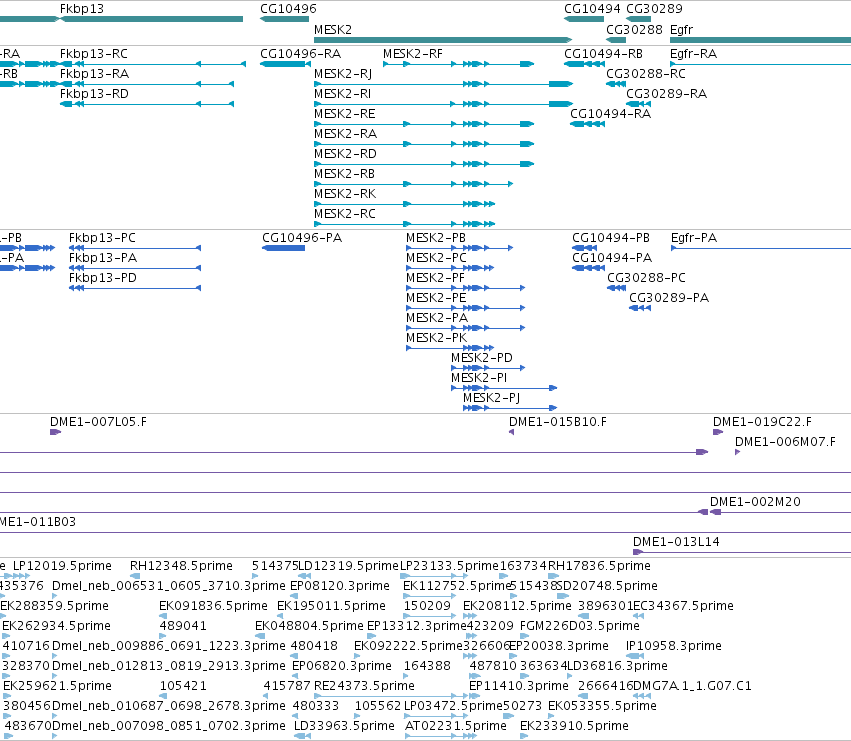851x741 pixels.
Task: Click the CG30289-PA protein label
Action: [669, 298]
